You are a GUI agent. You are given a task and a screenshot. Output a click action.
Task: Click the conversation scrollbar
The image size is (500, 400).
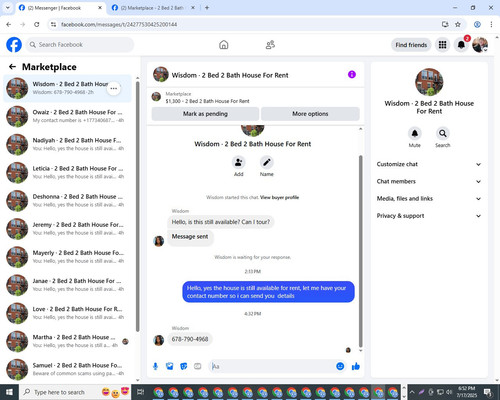point(360,252)
